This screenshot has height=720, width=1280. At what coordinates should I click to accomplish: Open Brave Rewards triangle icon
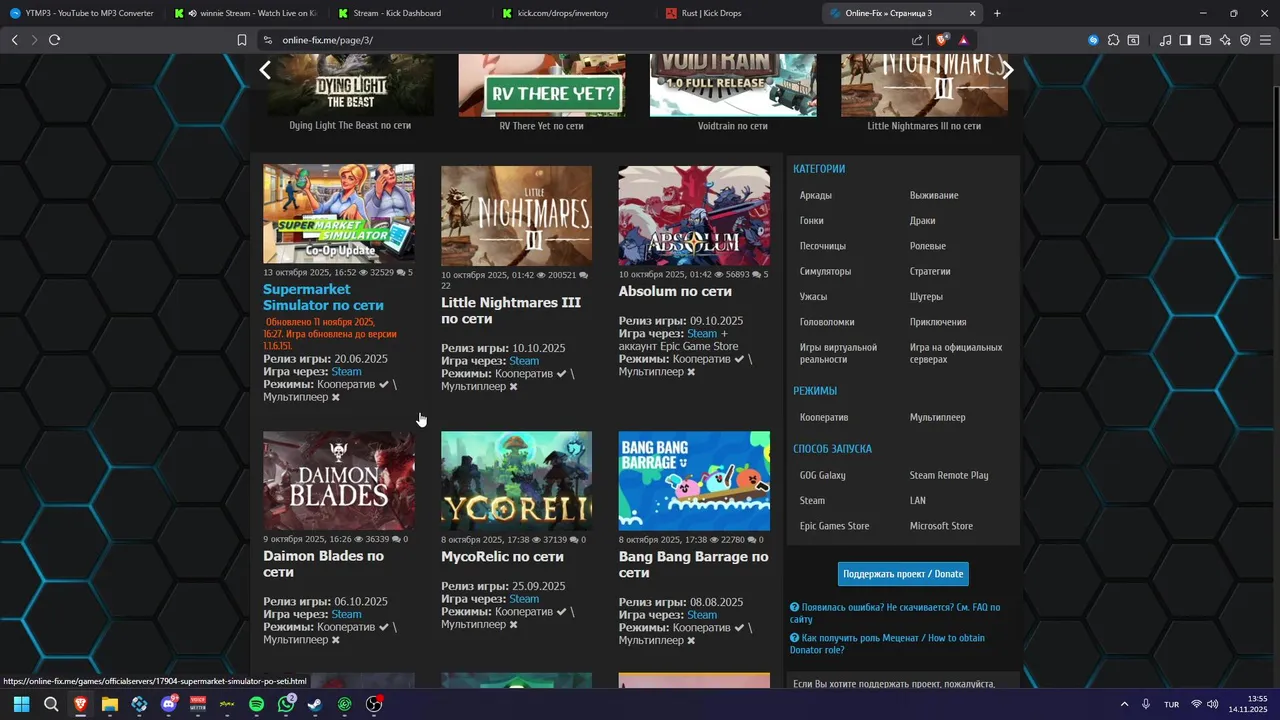(963, 40)
